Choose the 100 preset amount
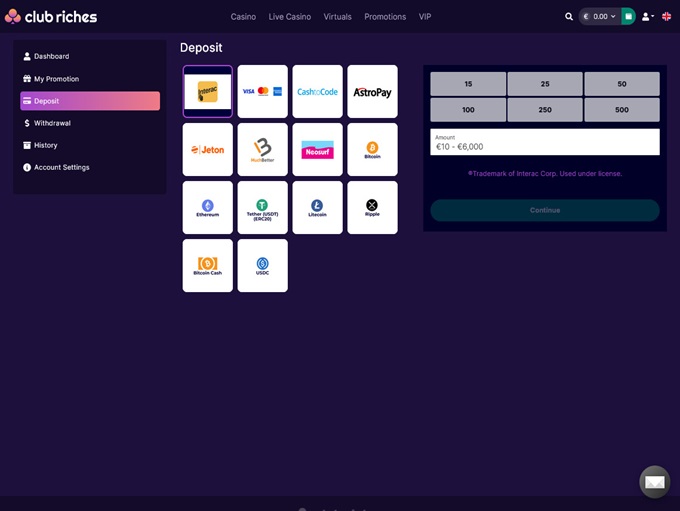Screen dimensions: 680x511 [468, 109]
